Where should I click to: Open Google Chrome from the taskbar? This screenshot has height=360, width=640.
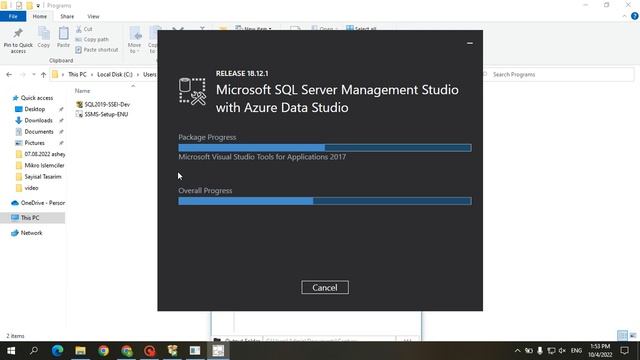(x=103, y=351)
